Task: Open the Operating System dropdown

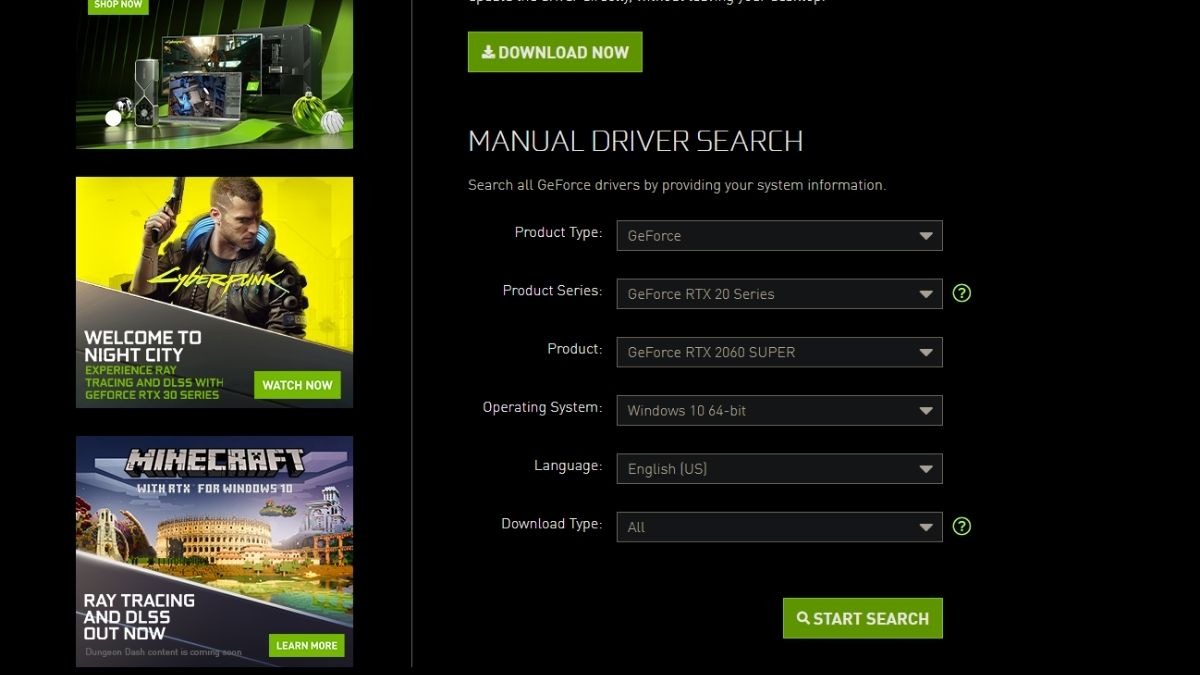Action: tap(779, 410)
